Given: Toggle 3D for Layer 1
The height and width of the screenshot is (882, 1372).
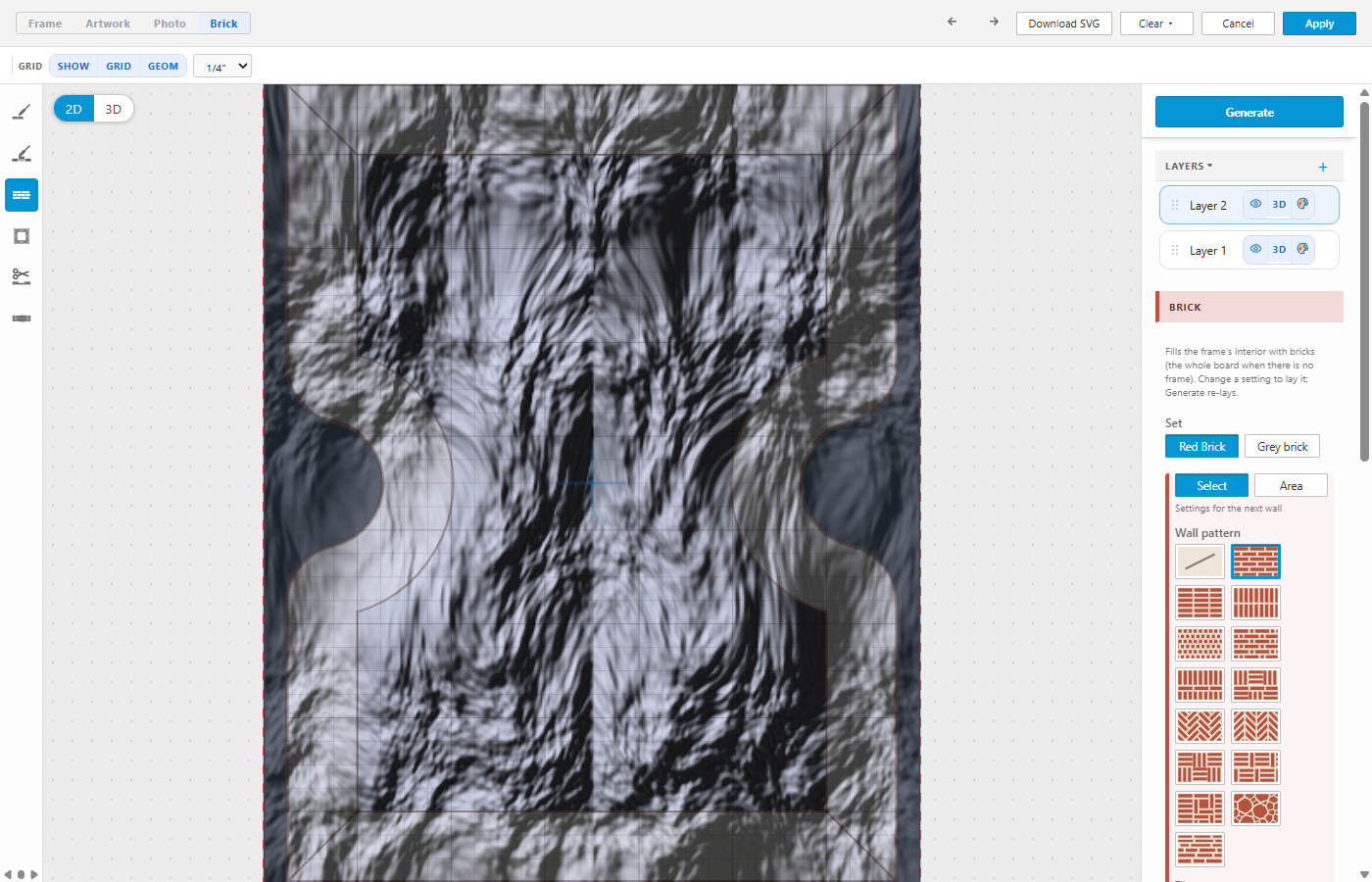Looking at the screenshot, I should (1279, 249).
